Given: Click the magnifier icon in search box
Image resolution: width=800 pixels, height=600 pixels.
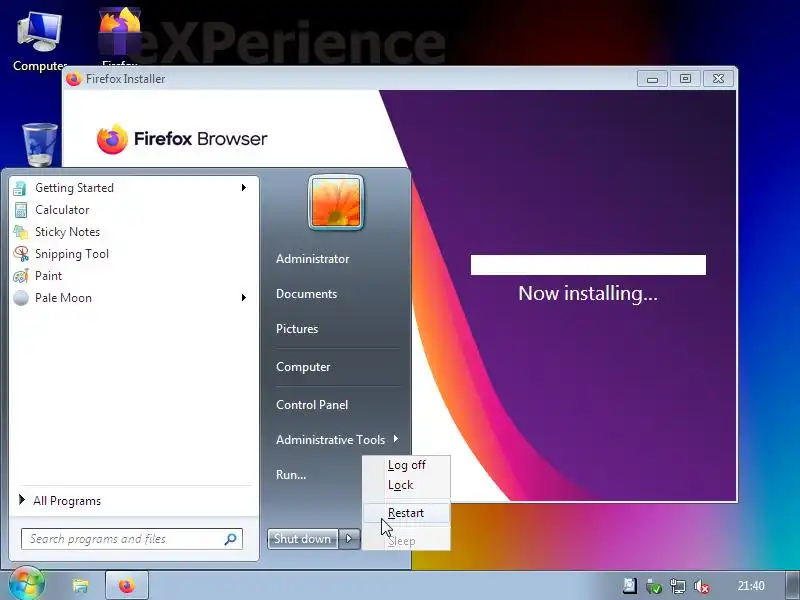Looking at the screenshot, I should (231, 539).
